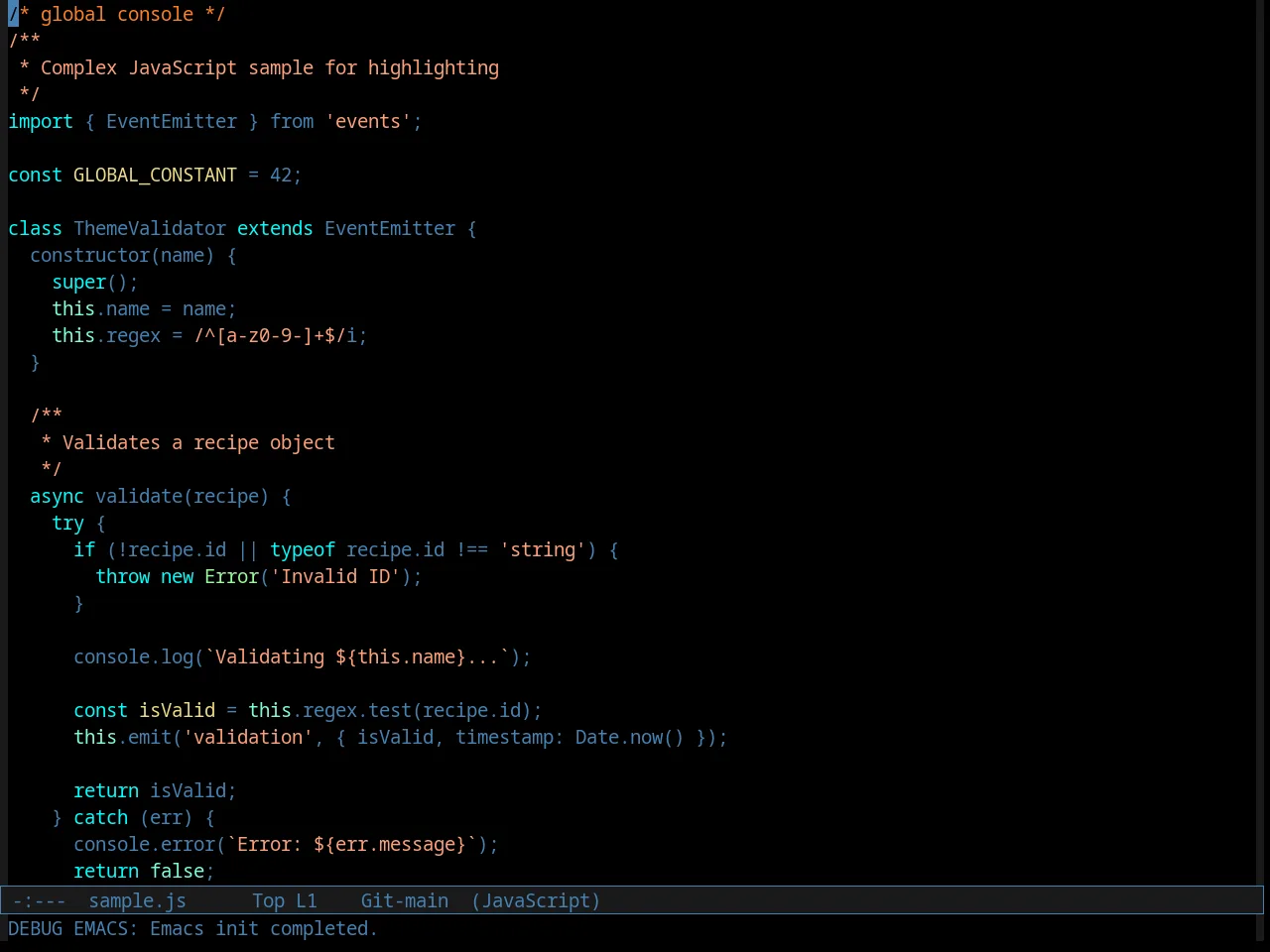Click on constructor(name) method
This screenshot has height=952, width=1270.
click(122, 255)
